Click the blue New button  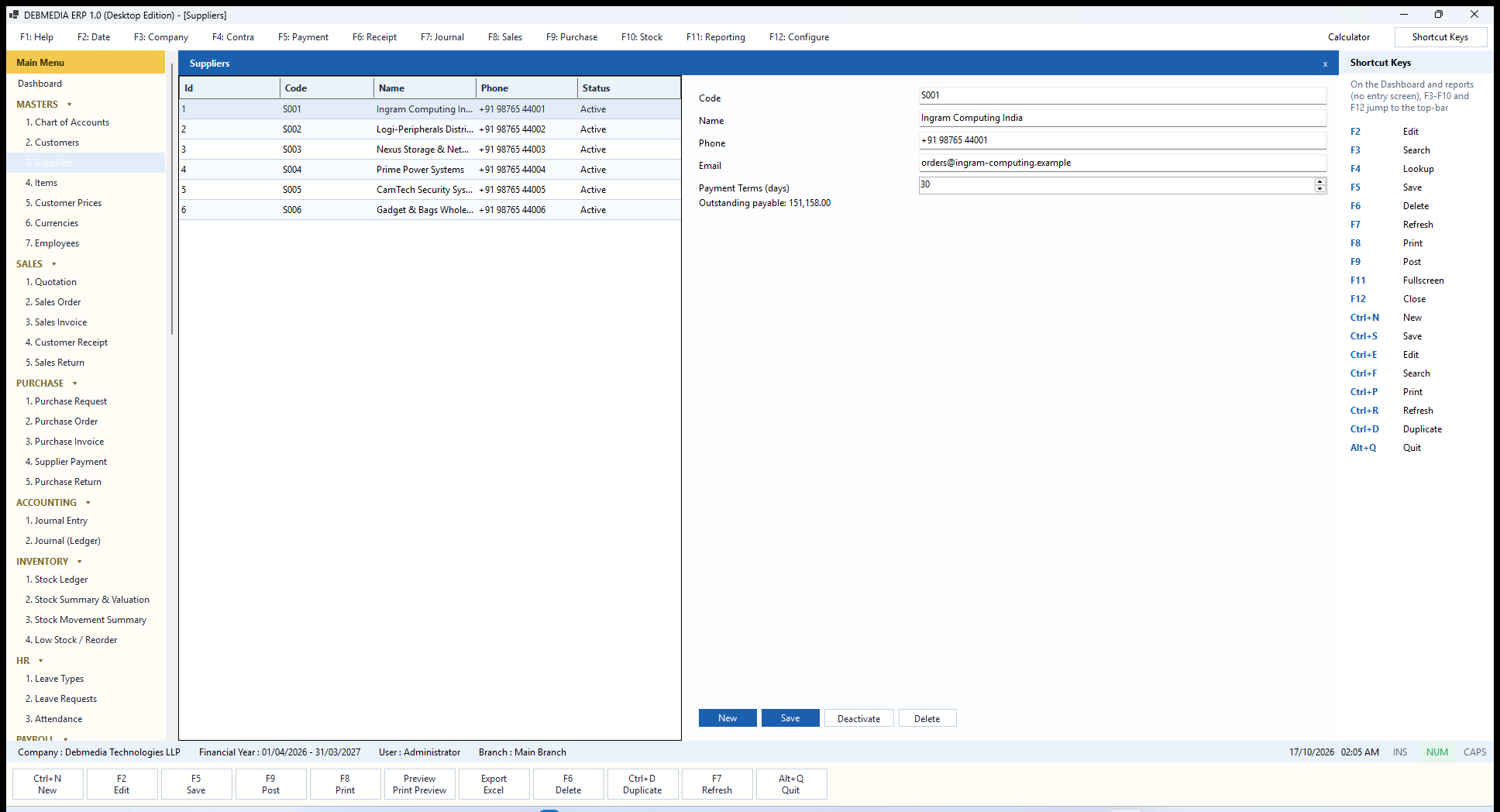(x=728, y=718)
